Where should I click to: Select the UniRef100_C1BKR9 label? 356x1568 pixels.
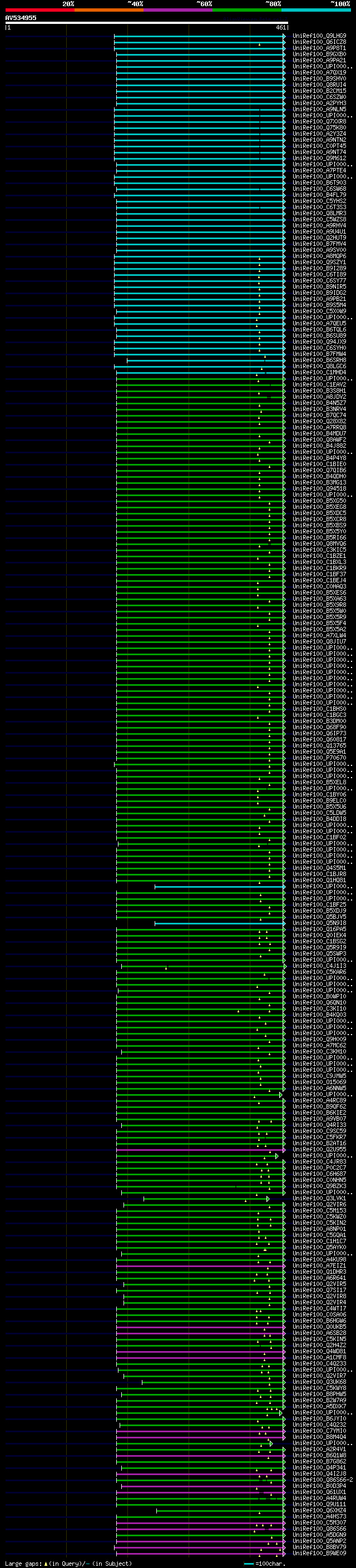pyautogui.click(x=319, y=568)
